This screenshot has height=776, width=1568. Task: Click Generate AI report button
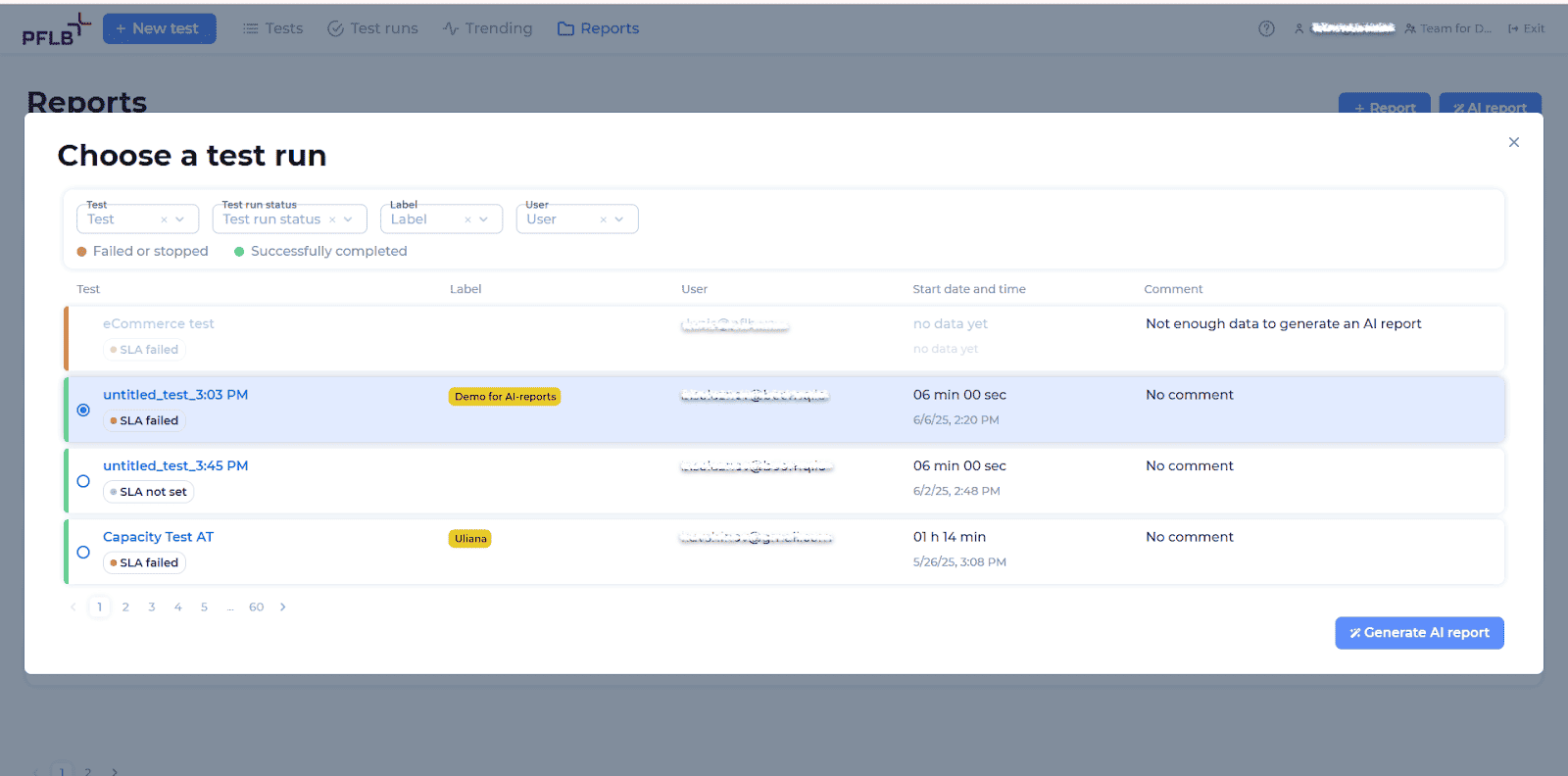click(x=1419, y=633)
